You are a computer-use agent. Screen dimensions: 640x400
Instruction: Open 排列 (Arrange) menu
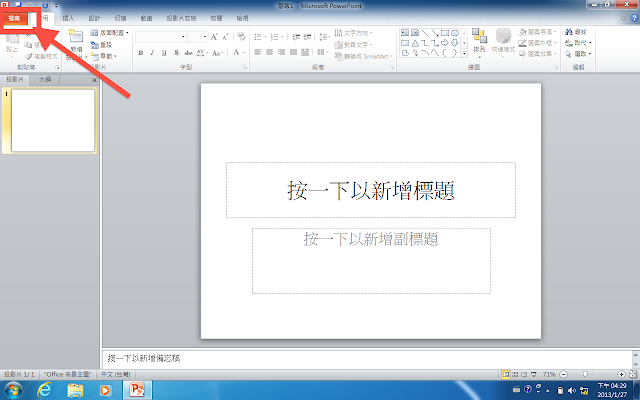[x=479, y=42]
